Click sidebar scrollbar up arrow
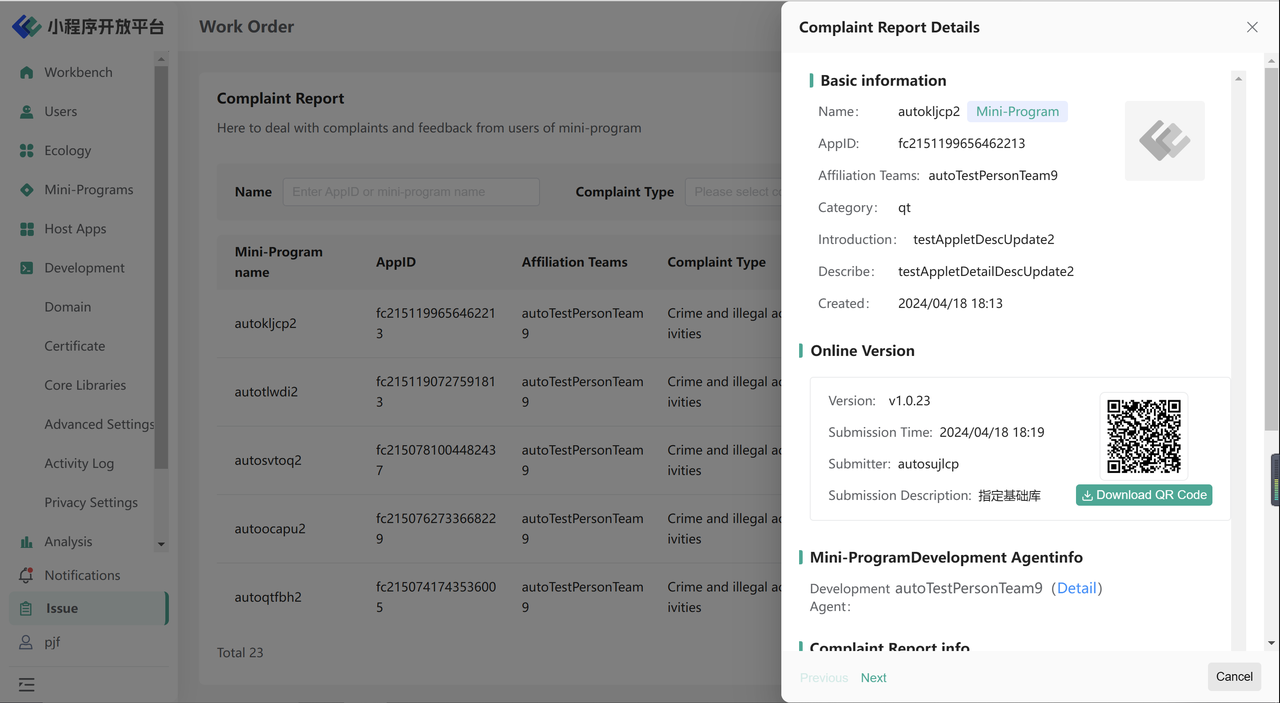This screenshot has width=1280, height=703. click(x=161, y=59)
